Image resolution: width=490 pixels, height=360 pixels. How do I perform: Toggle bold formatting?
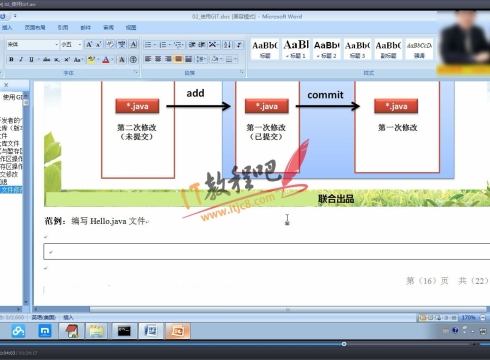[11, 60]
